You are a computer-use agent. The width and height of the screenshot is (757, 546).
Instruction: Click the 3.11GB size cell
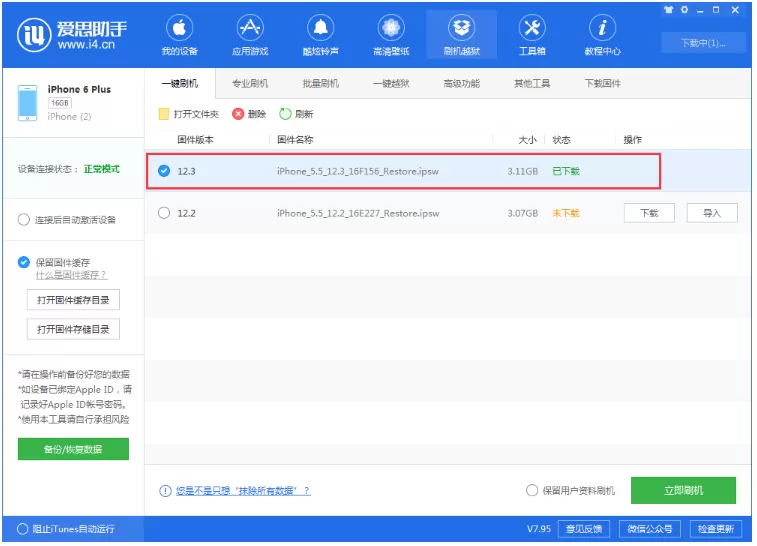(523, 171)
